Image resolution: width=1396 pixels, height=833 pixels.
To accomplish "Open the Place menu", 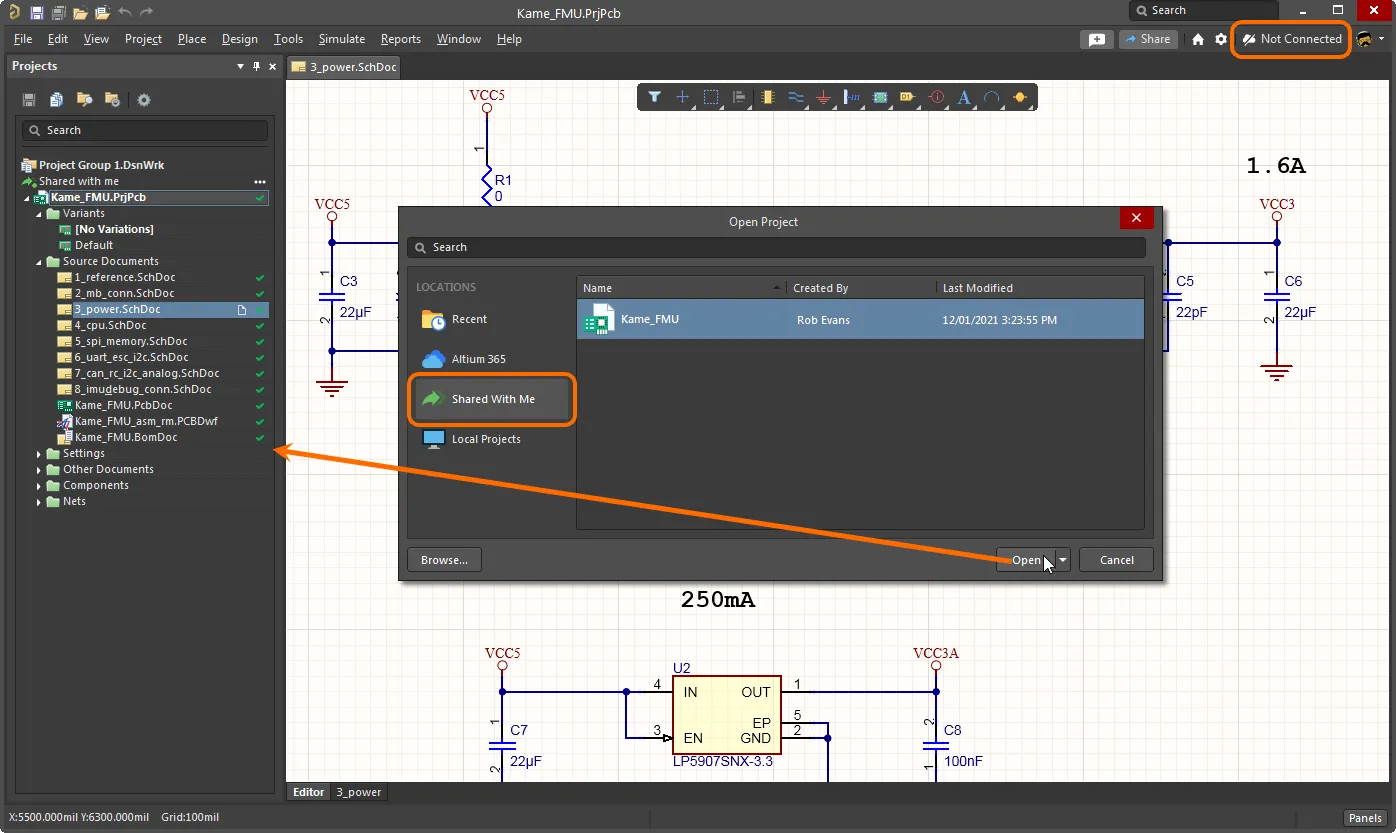I will [192, 39].
